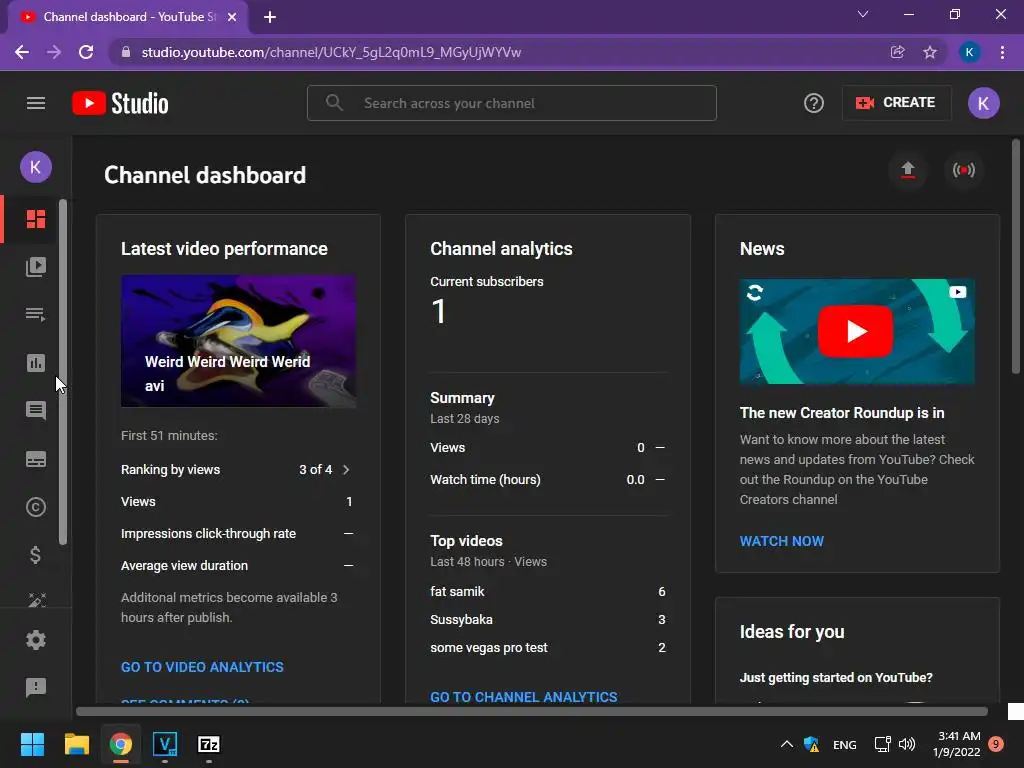Open a new browser tab
The image size is (1024, 768).
[270, 17]
